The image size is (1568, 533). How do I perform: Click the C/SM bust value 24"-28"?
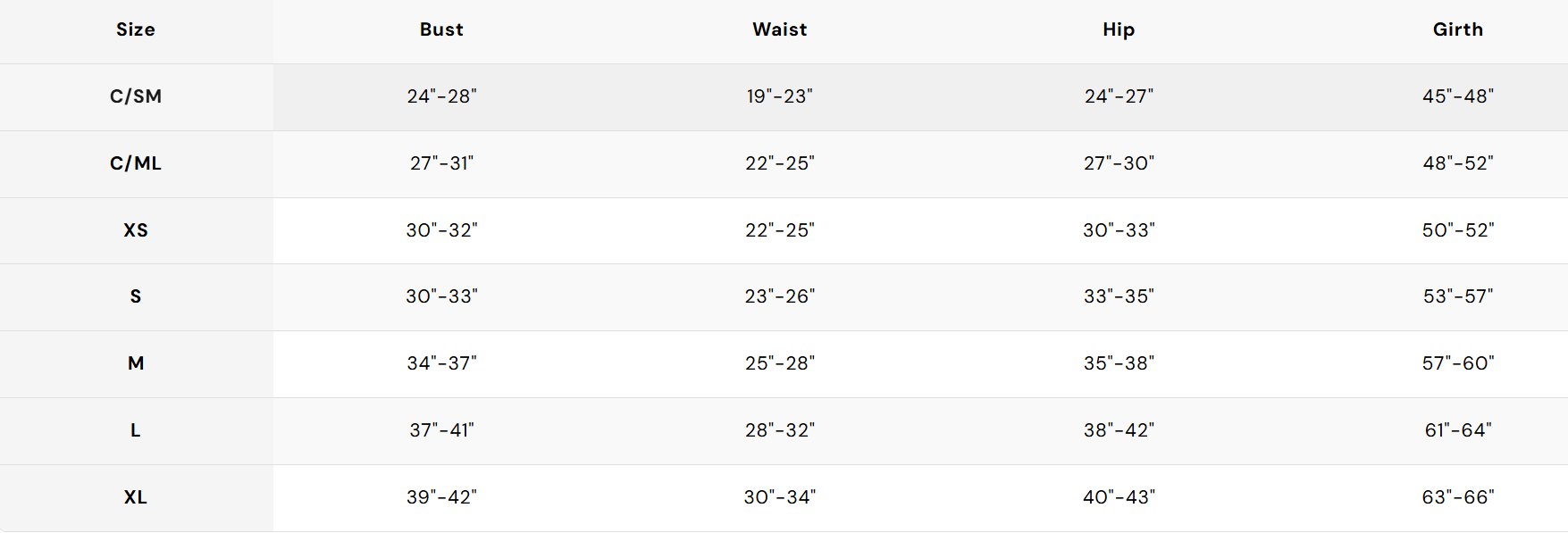pos(441,96)
